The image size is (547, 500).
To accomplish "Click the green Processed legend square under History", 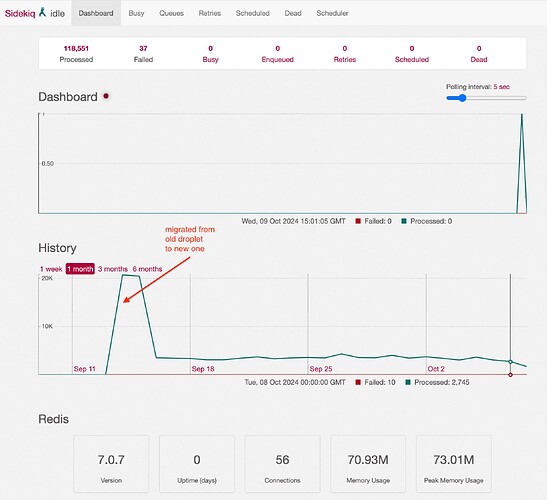I will coord(408,382).
